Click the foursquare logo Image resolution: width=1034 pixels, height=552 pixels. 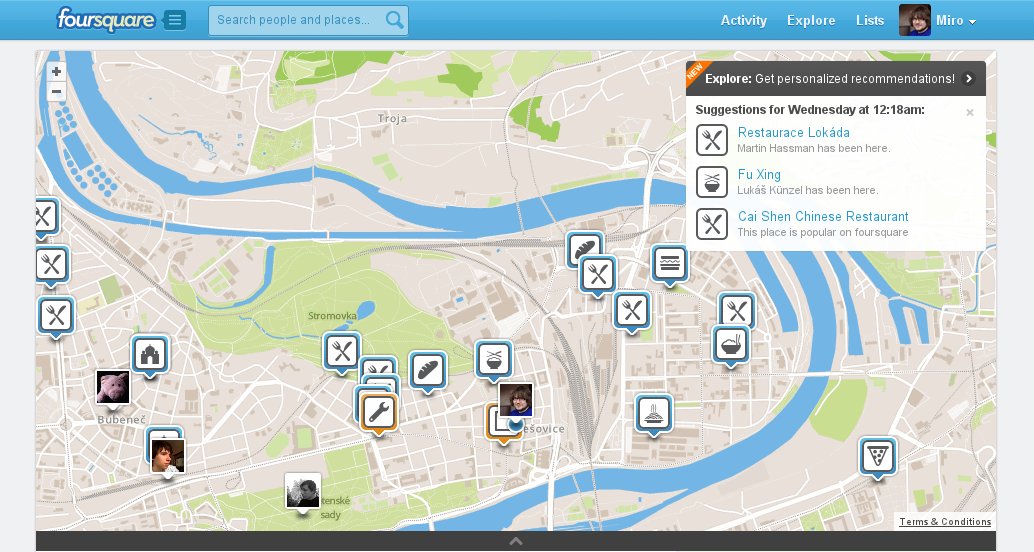click(106, 19)
